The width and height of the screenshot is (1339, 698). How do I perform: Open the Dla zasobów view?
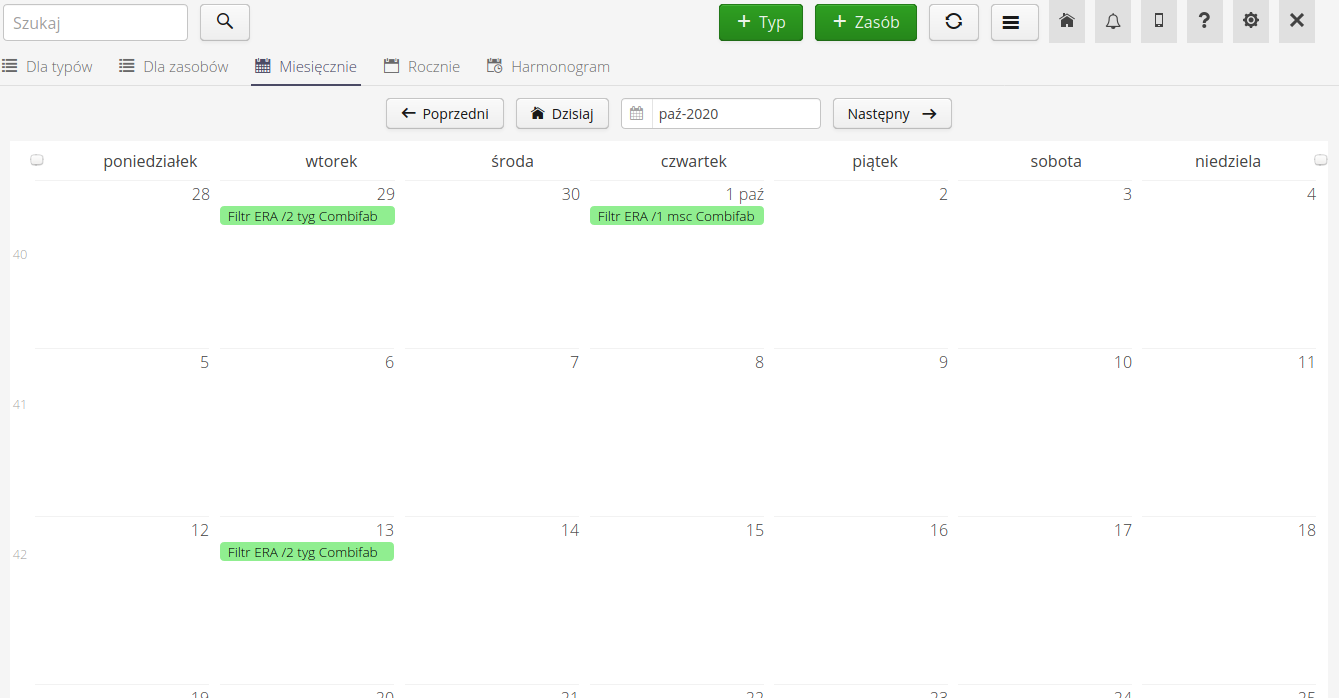point(173,66)
